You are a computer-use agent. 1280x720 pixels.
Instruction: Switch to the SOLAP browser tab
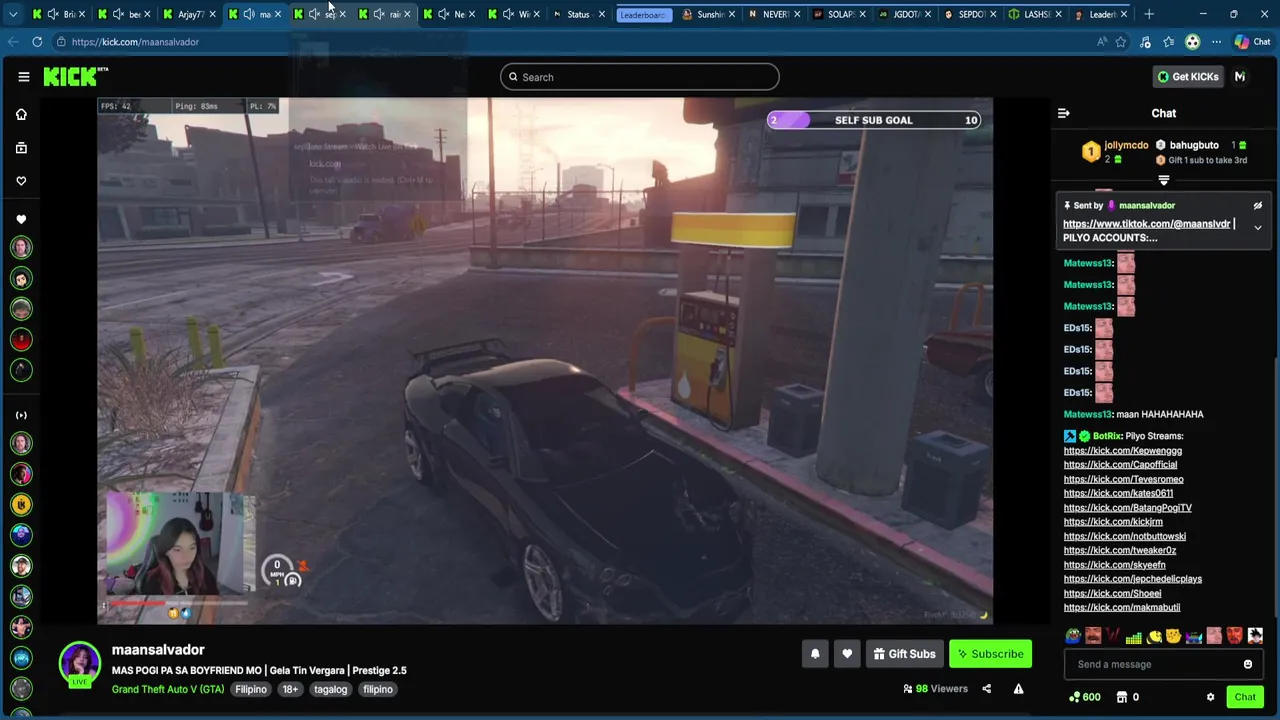tap(838, 14)
